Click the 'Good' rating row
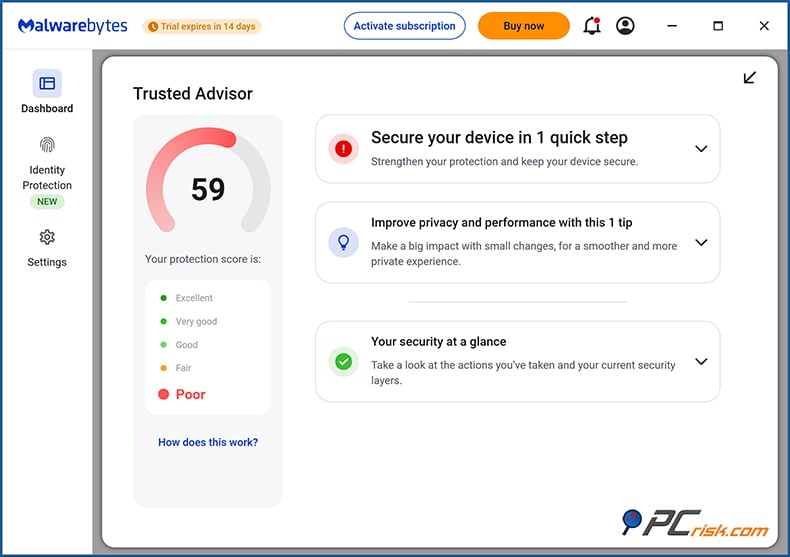This screenshot has height=557, width=790. point(179,344)
